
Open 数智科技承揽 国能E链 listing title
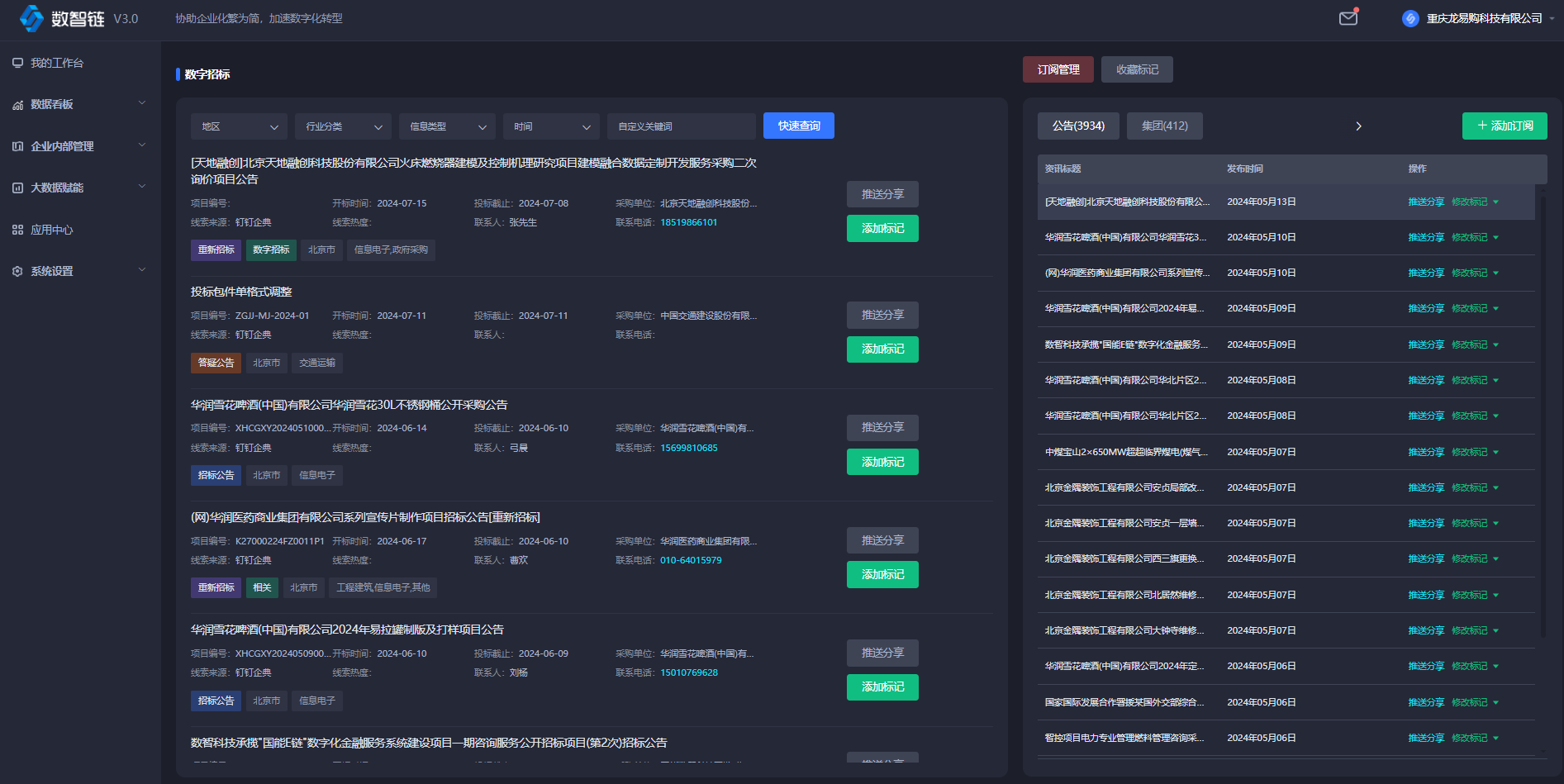tap(429, 743)
